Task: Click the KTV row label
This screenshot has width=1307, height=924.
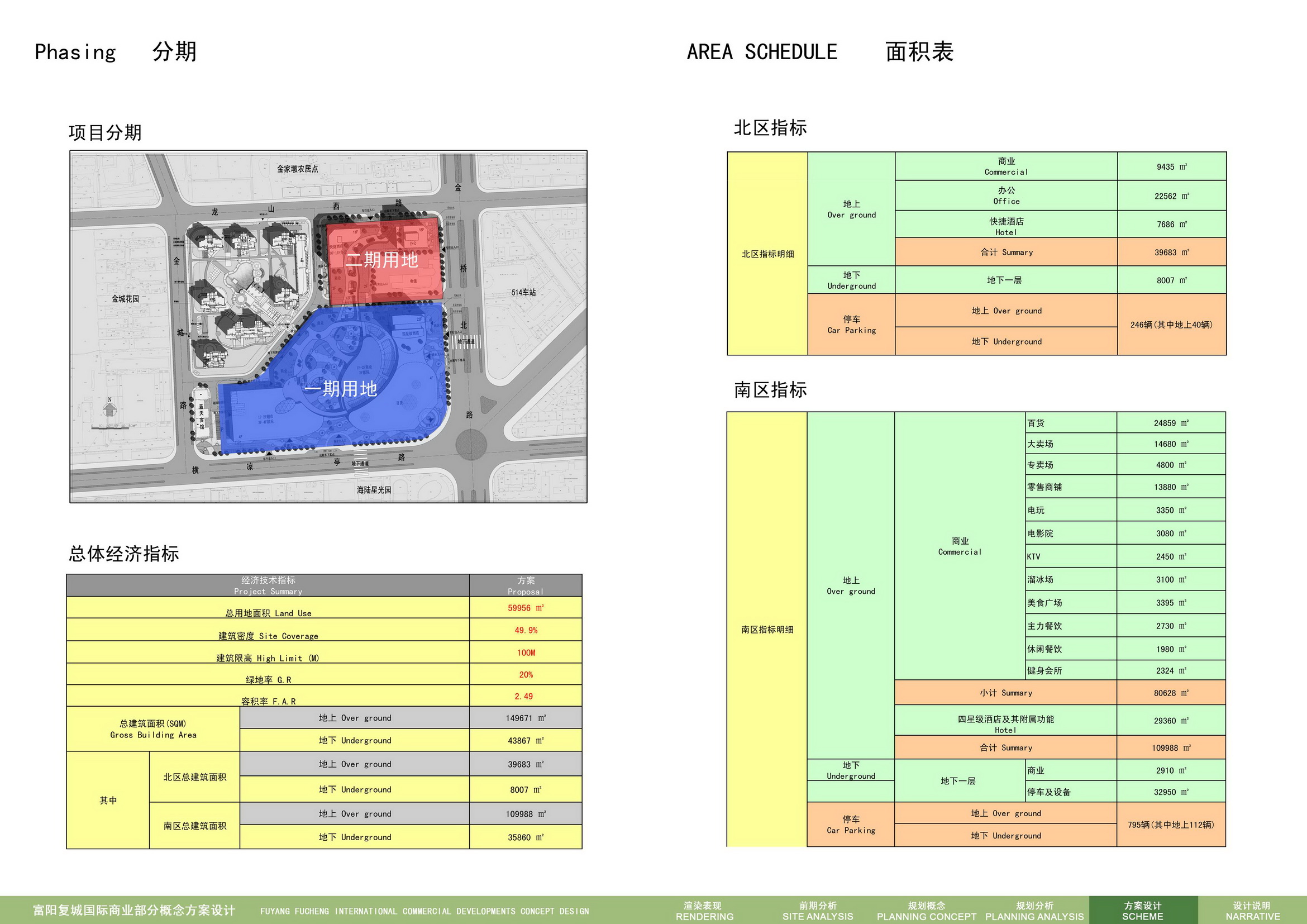Action: click(1033, 557)
